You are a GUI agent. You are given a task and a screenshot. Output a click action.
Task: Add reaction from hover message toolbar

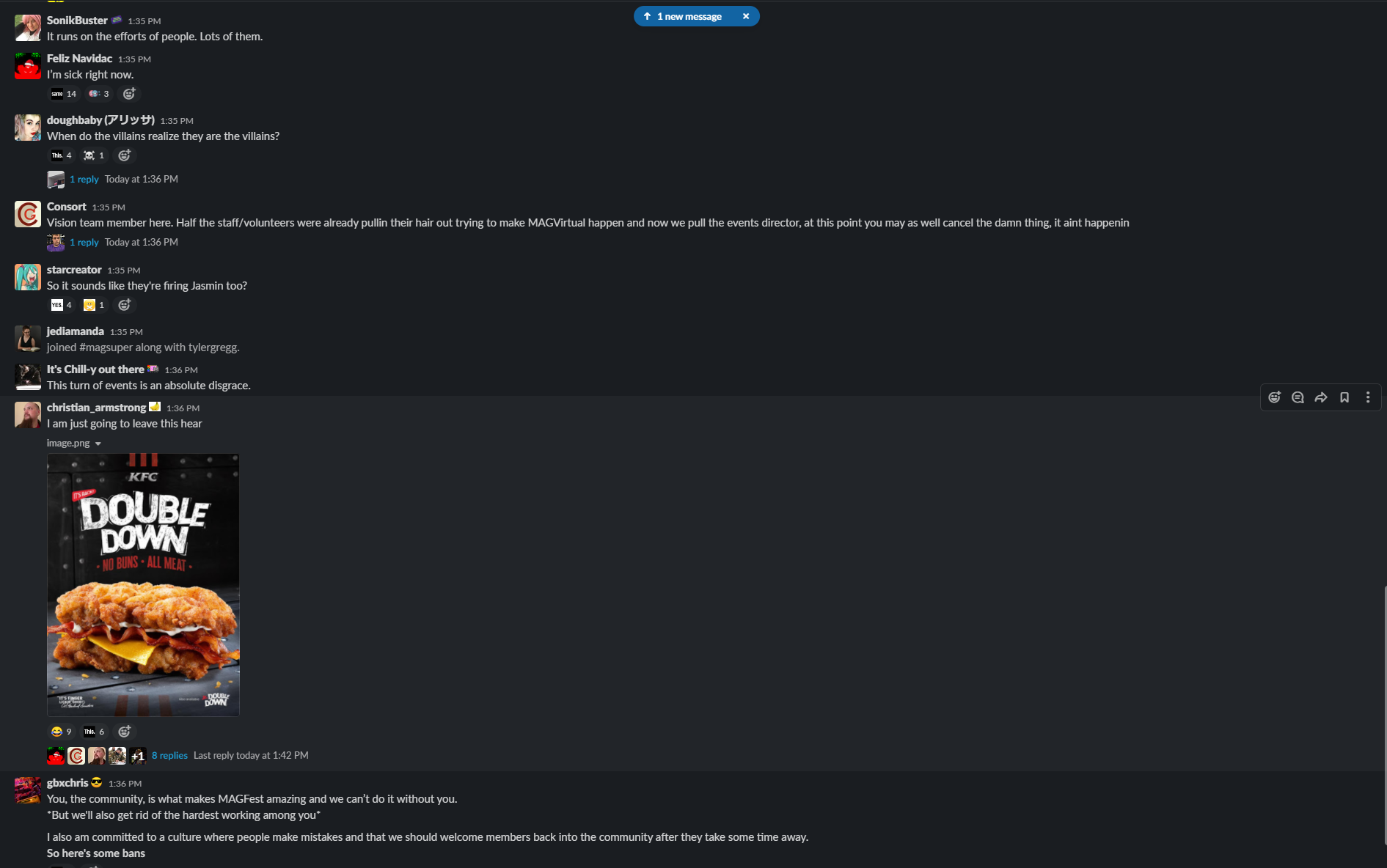(1275, 397)
